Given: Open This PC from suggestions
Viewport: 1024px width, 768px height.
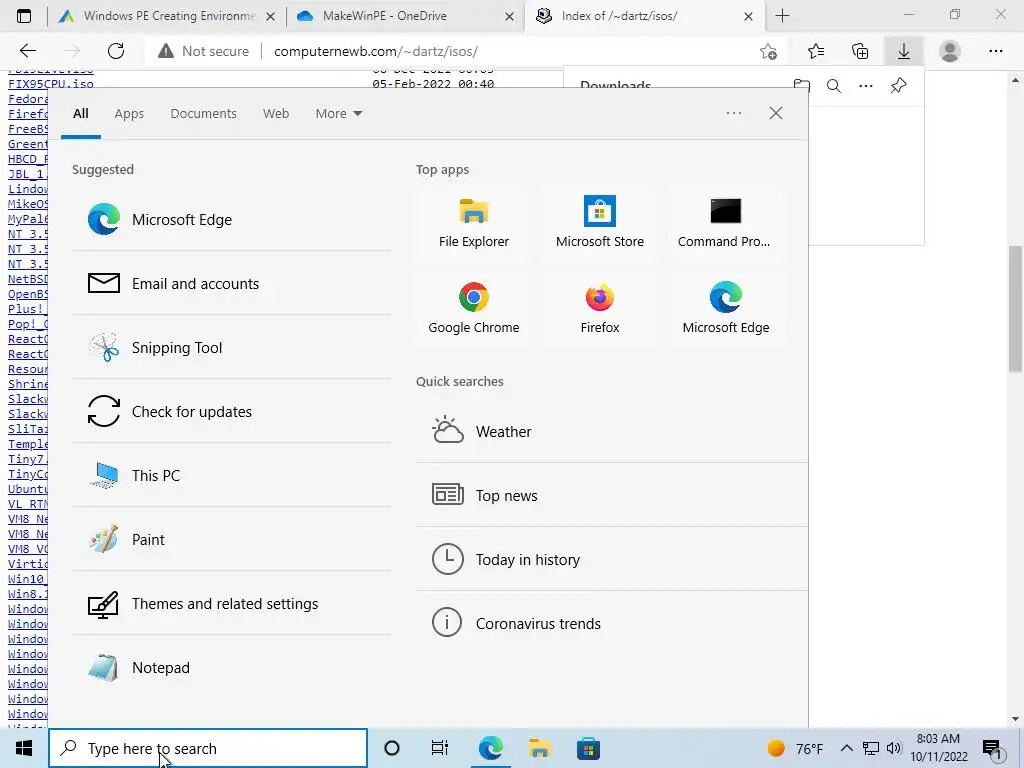Looking at the screenshot, I should tap(232, 475).
